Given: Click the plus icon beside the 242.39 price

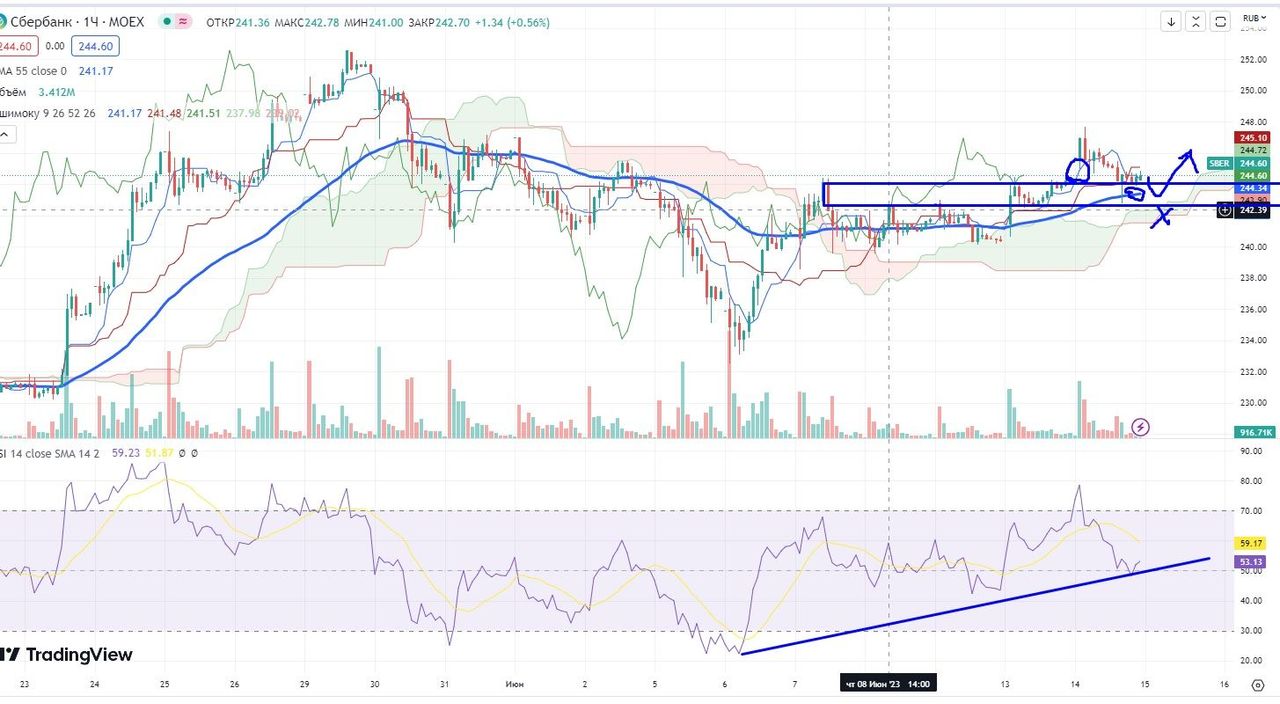Looking at the screenshot, I should (1225, 210).
